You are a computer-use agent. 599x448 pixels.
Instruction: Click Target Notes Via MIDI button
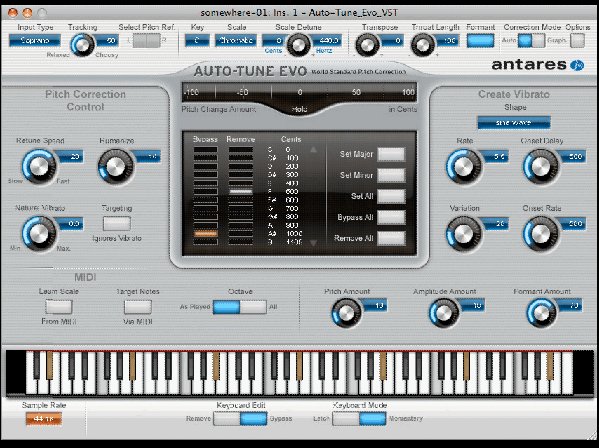point(138,306)
